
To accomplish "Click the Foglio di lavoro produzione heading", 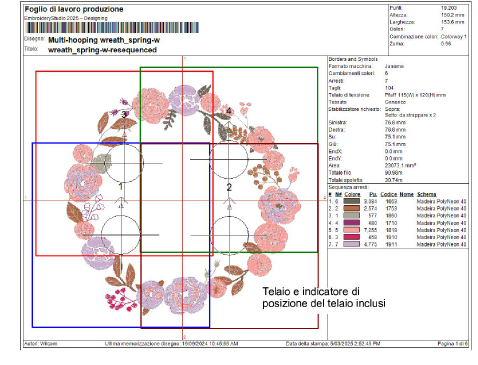I will pyautogui.click(x=74, y=9).
